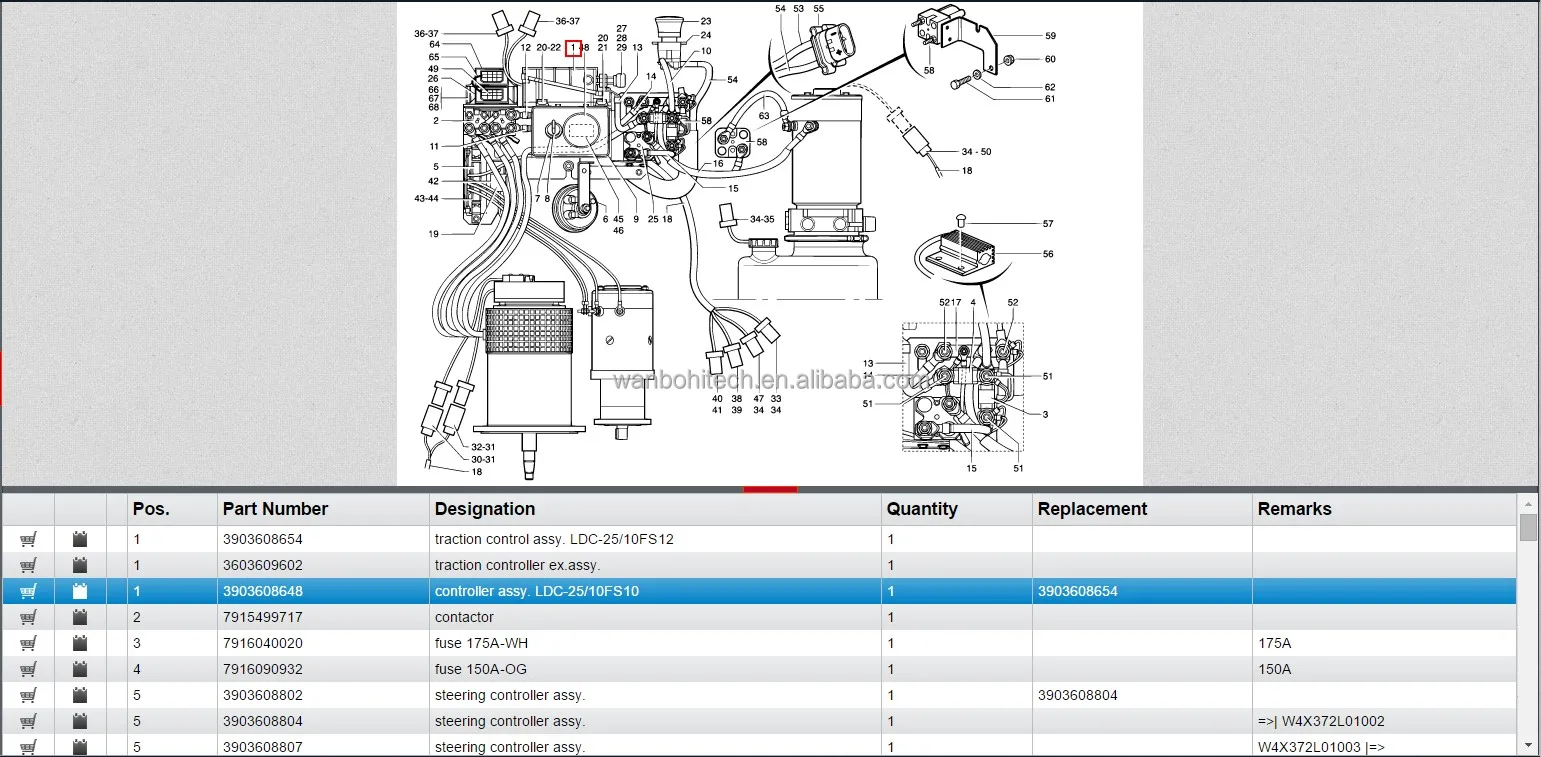Open clipboard icon for fuse 7916090932
1541x757 pixels.
[80, 669]
